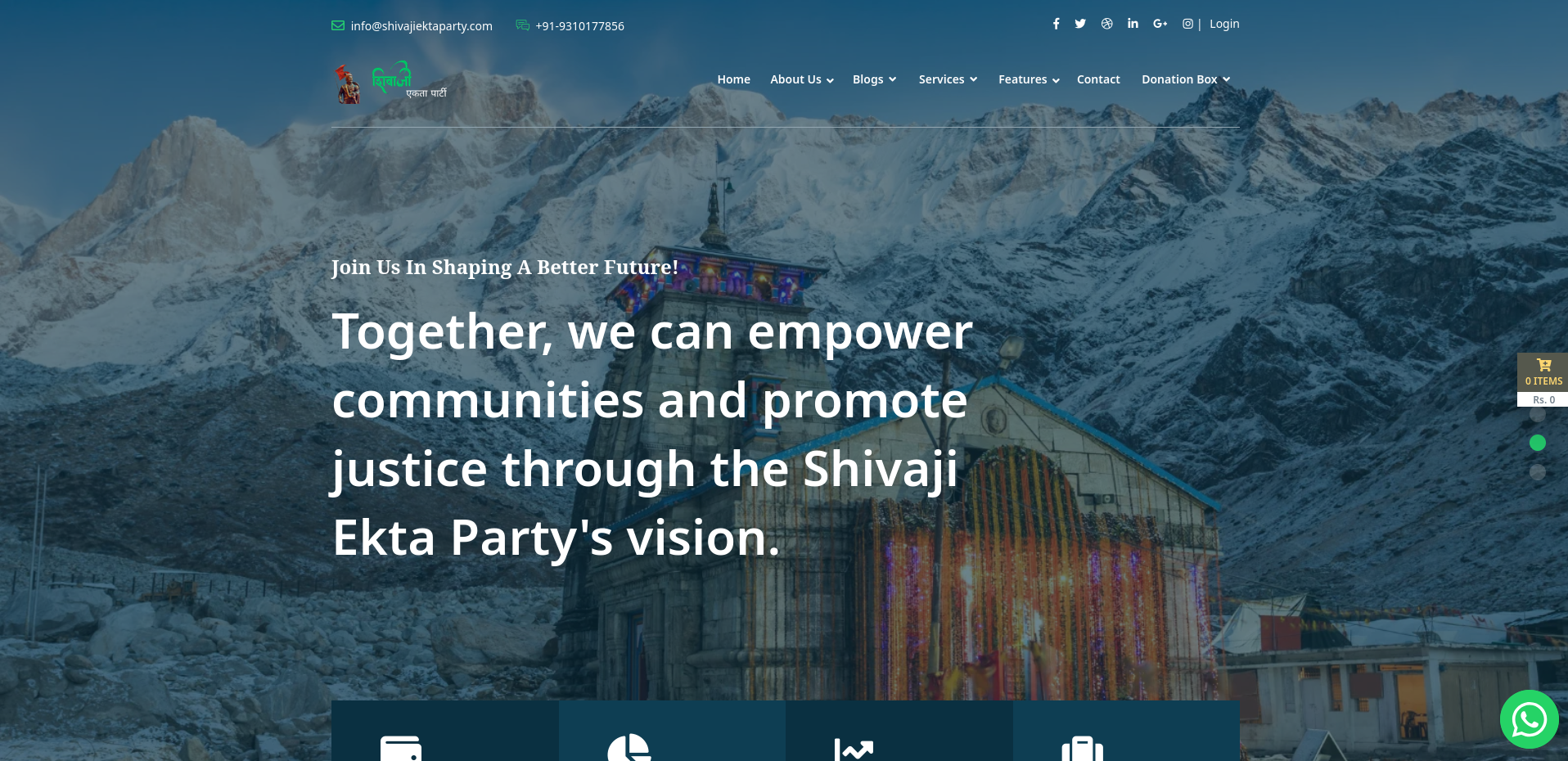This screenshot has height=761, width=1568.
Task: Click the Shivaji Ekta Party logo
Action: click(x=390, y=83)
